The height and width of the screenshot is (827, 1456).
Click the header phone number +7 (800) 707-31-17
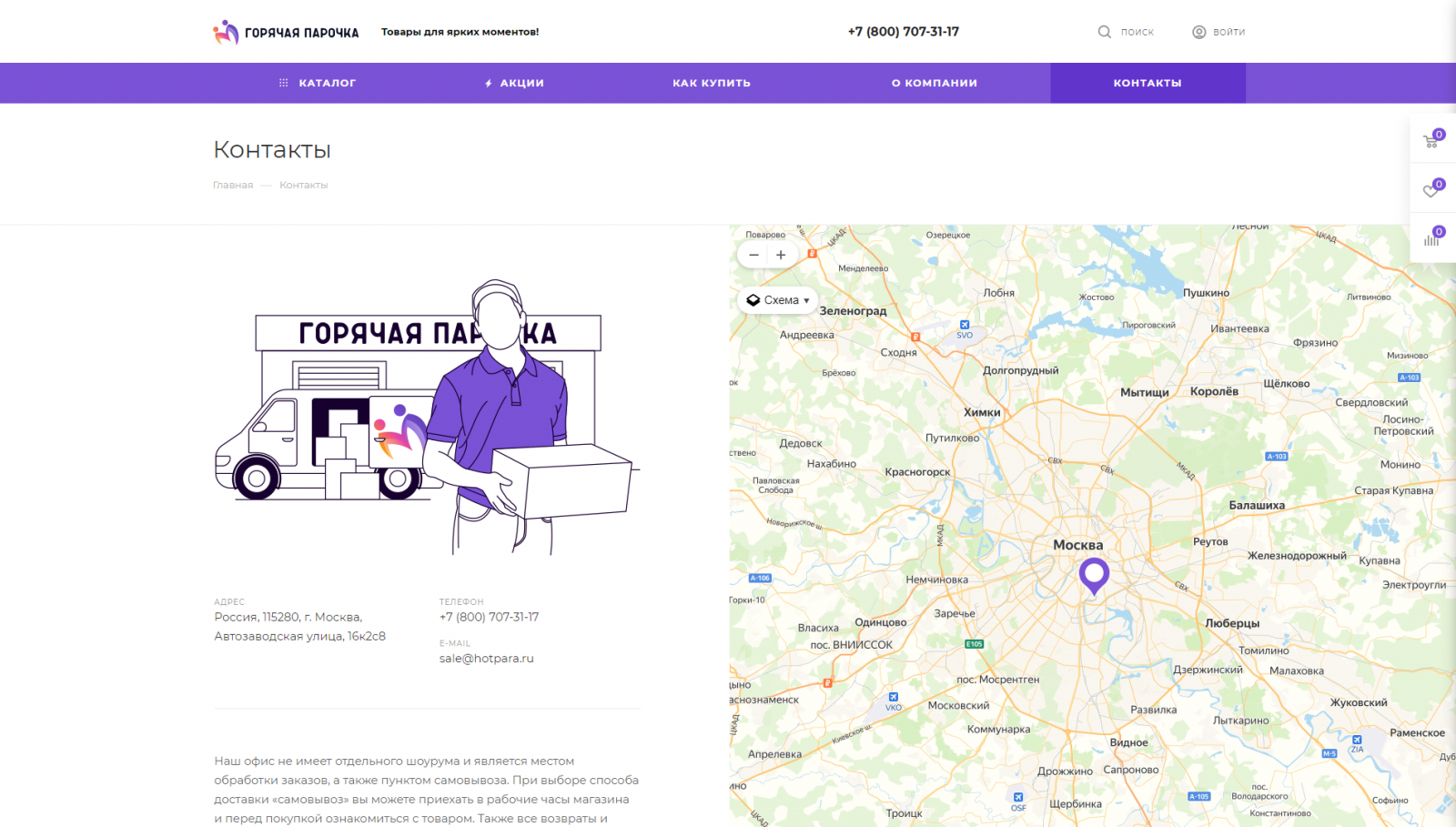click(x=904, y=32)
